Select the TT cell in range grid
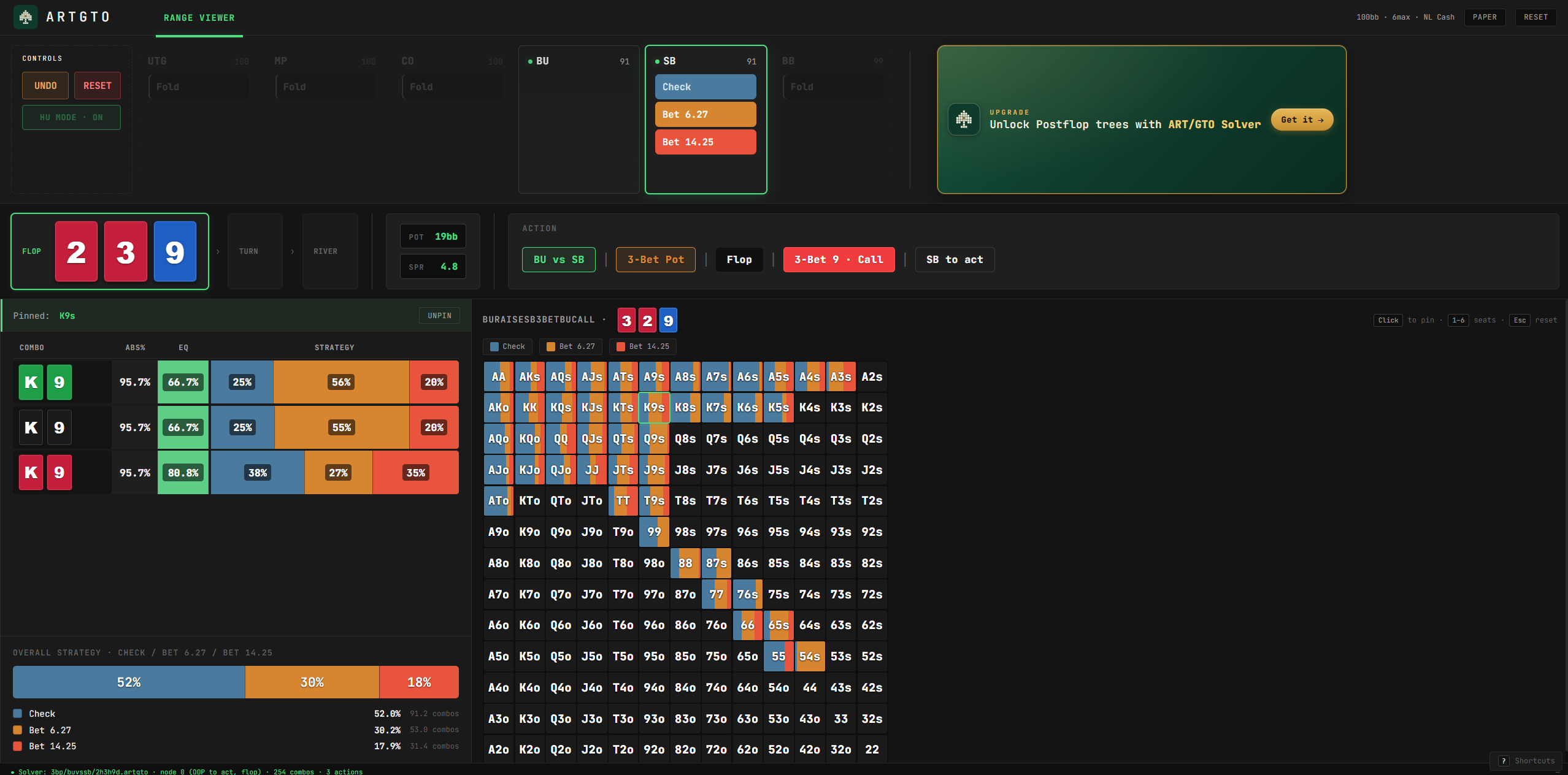 623,500
